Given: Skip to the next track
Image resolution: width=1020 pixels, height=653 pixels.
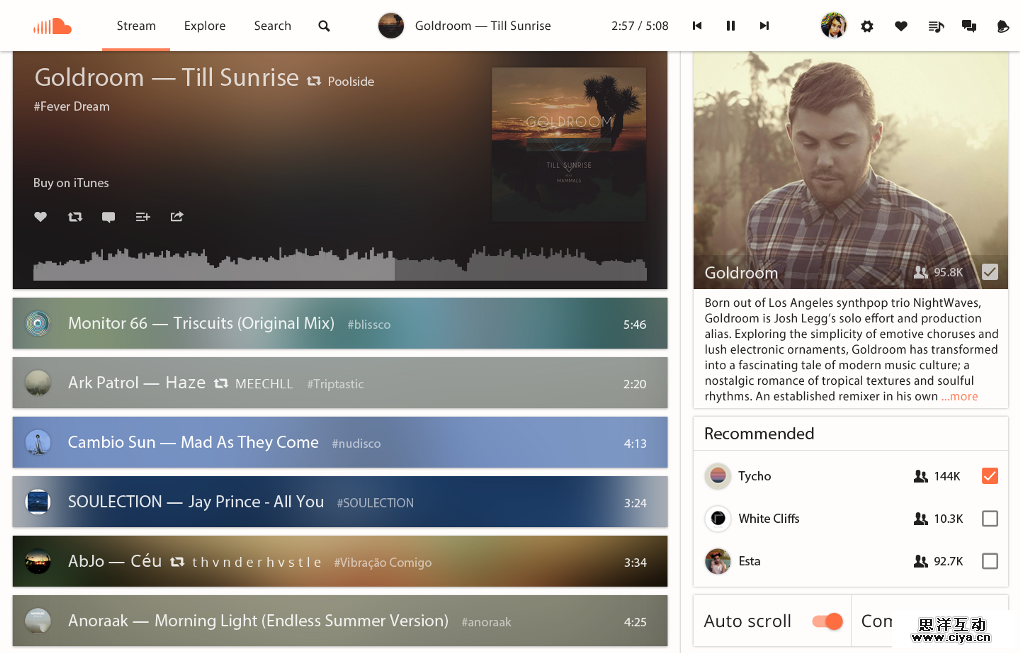Looking at the screenshot, I should coord(764,26).
